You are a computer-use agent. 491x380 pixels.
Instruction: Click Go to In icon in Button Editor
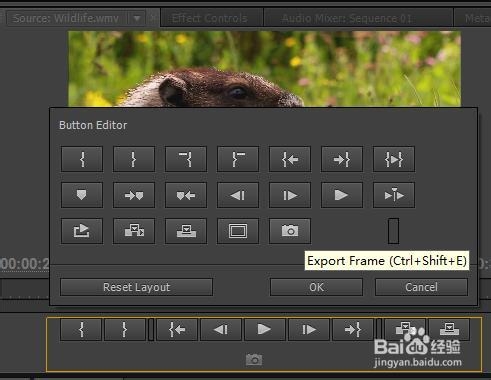click(x=290, y=159)
